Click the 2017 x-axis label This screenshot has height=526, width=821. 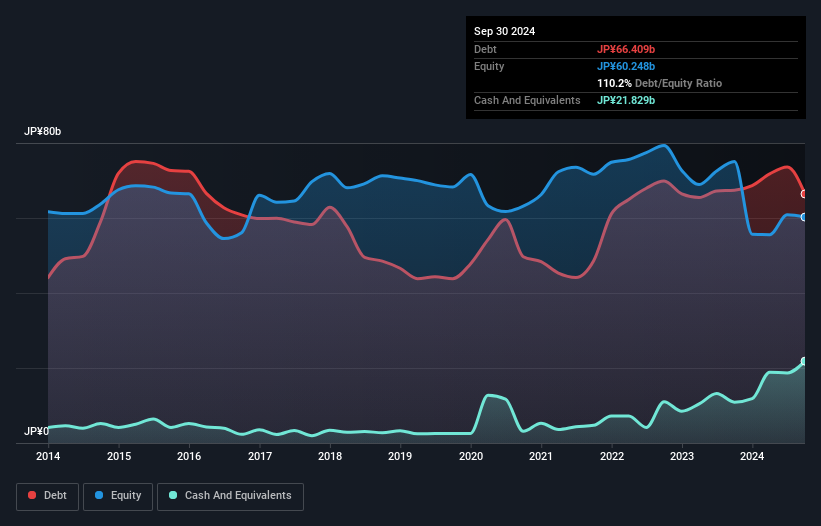click(260, 456)
